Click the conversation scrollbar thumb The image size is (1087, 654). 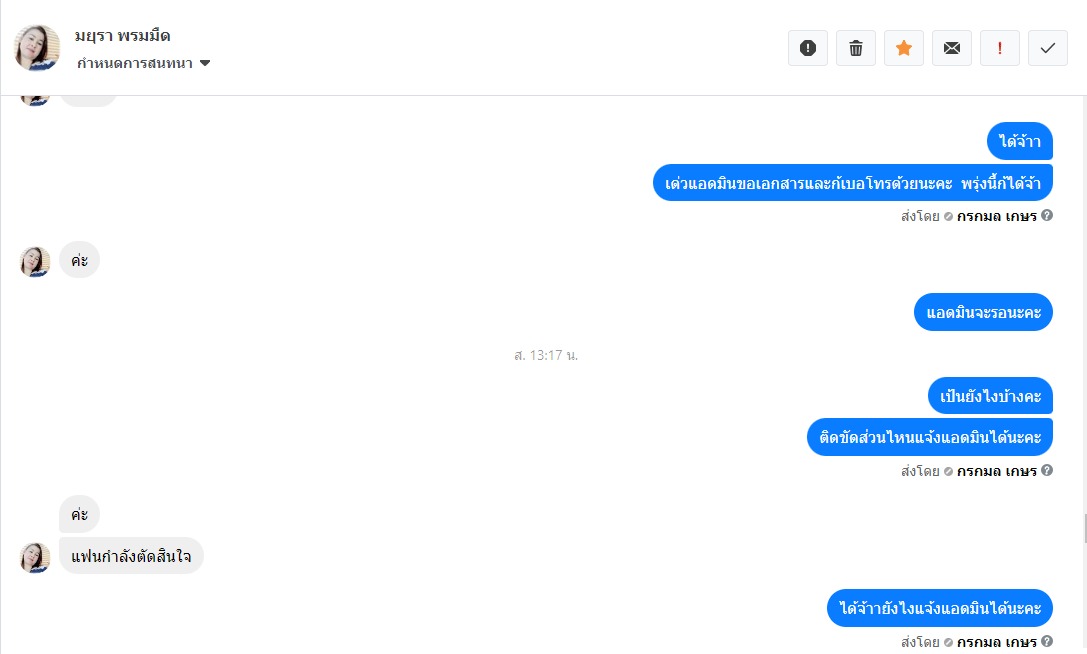(x=1085, y=528)
